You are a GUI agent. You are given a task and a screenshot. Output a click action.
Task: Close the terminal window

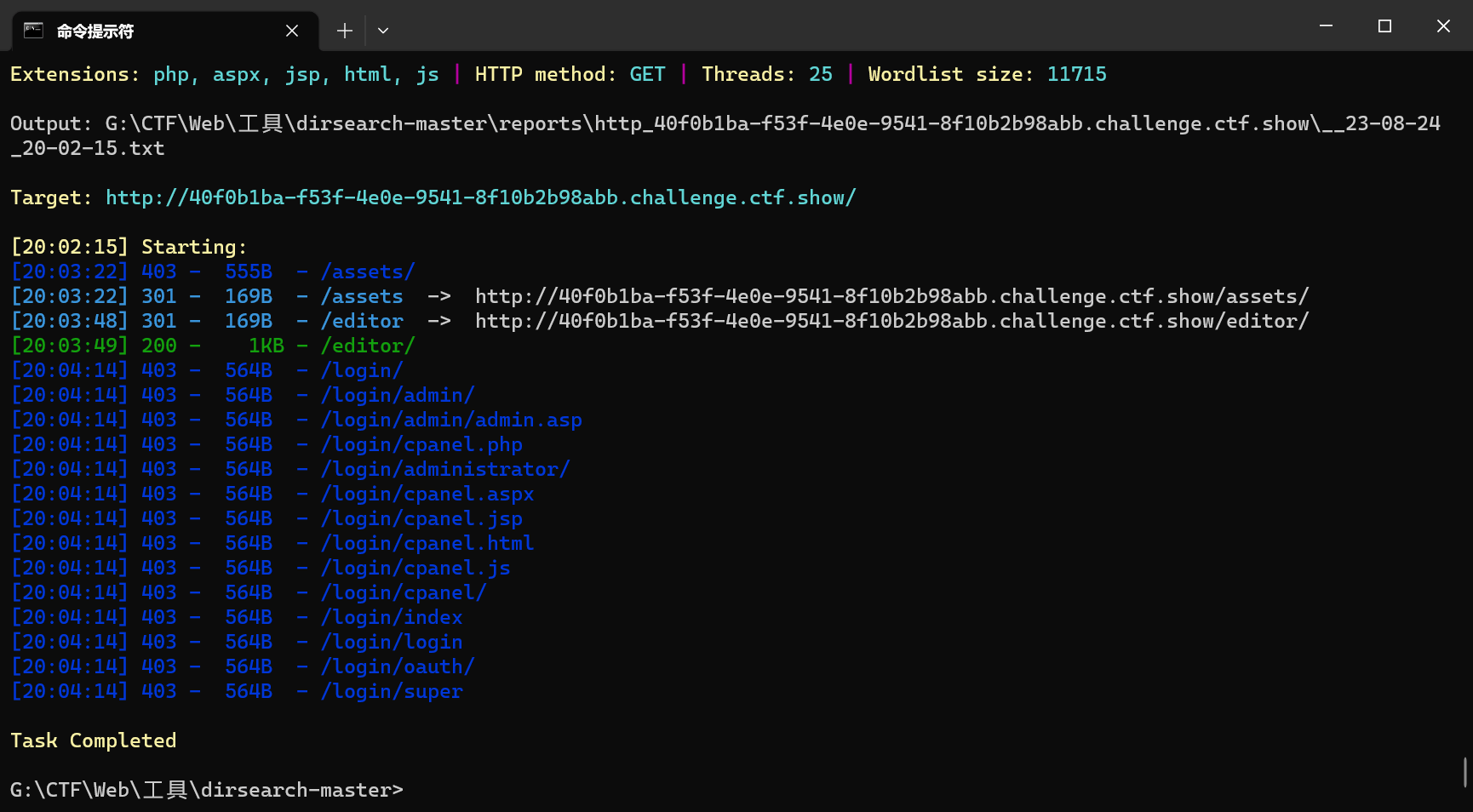pos(1443,26)
